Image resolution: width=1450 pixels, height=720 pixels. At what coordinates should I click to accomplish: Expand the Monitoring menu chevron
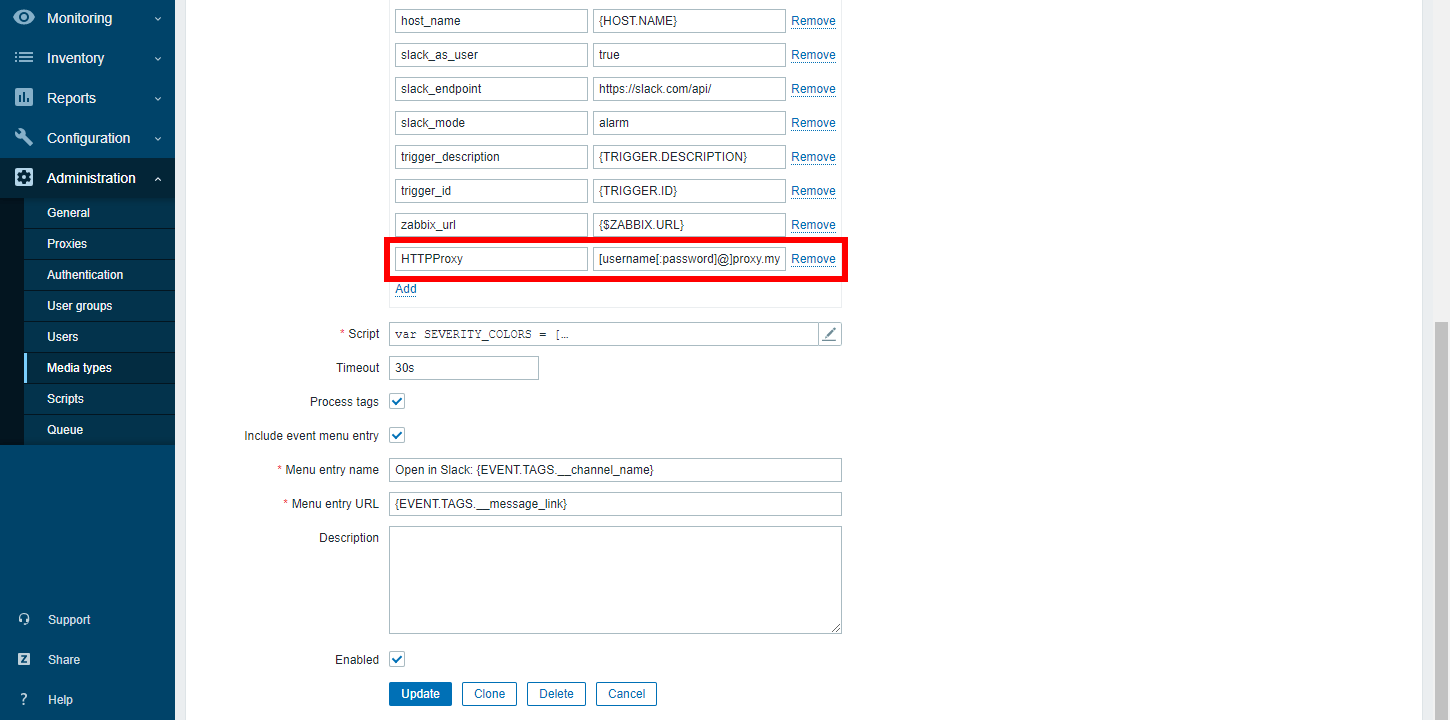click(156, 17)
